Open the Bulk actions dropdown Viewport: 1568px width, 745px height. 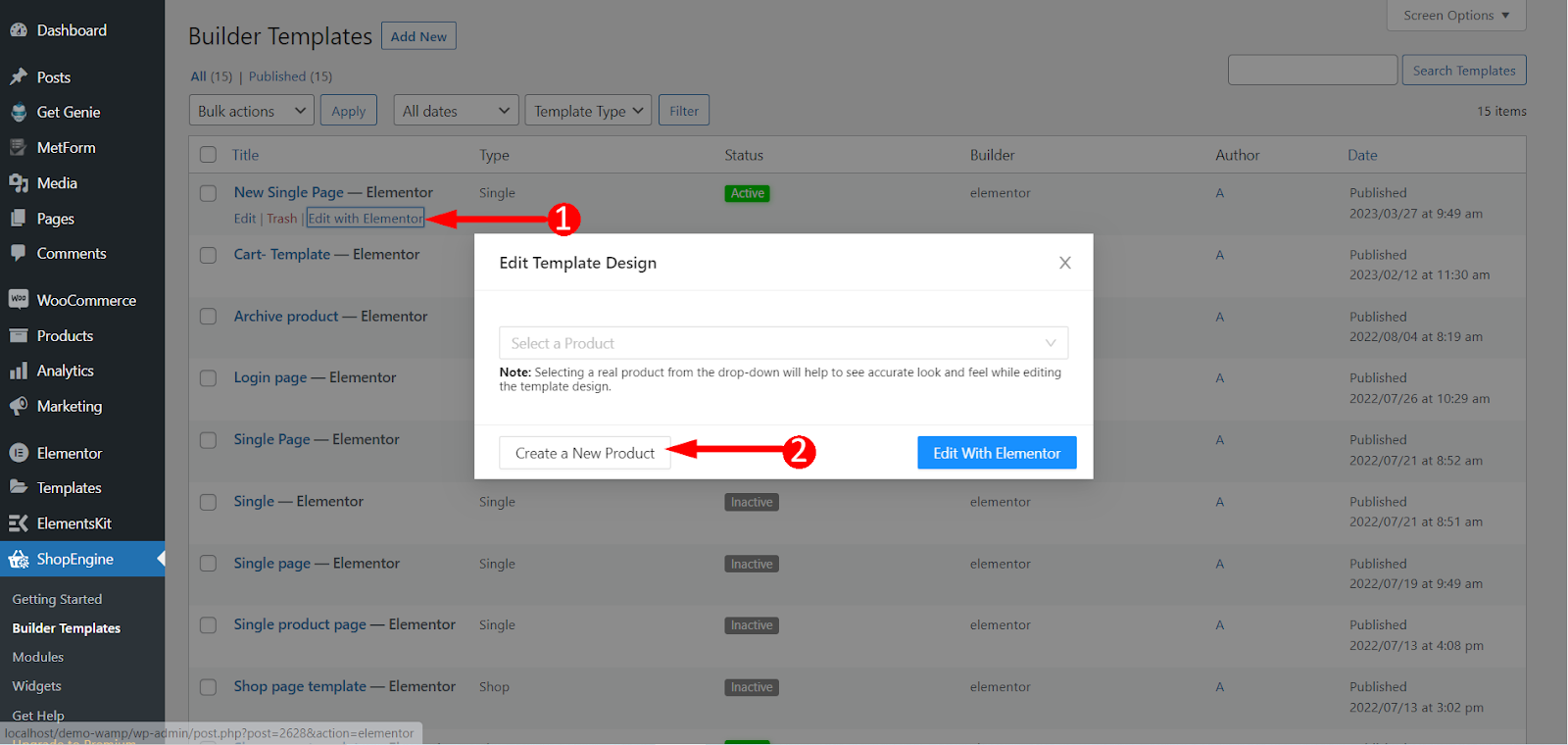252,111
